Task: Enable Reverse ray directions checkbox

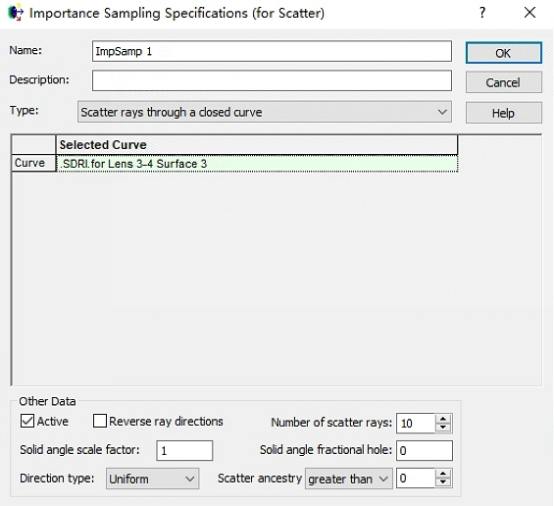Action: click(100, 421)
